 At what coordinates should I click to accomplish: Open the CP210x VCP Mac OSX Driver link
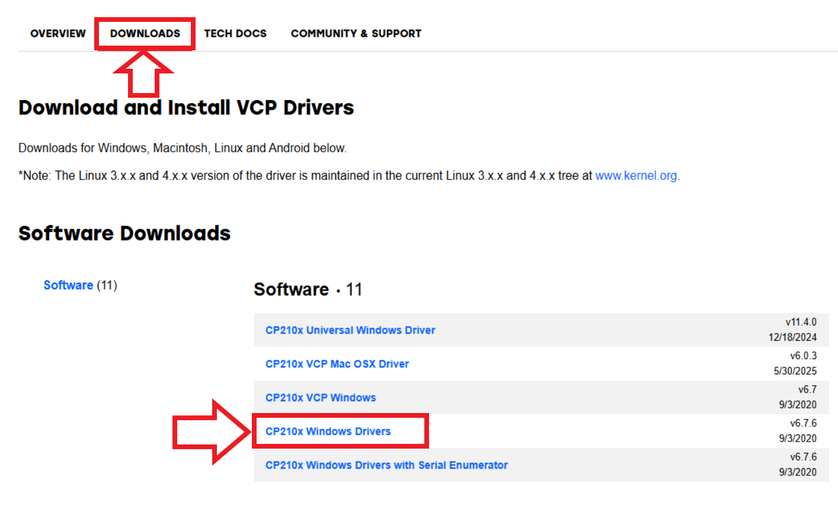tap(337, 364)
